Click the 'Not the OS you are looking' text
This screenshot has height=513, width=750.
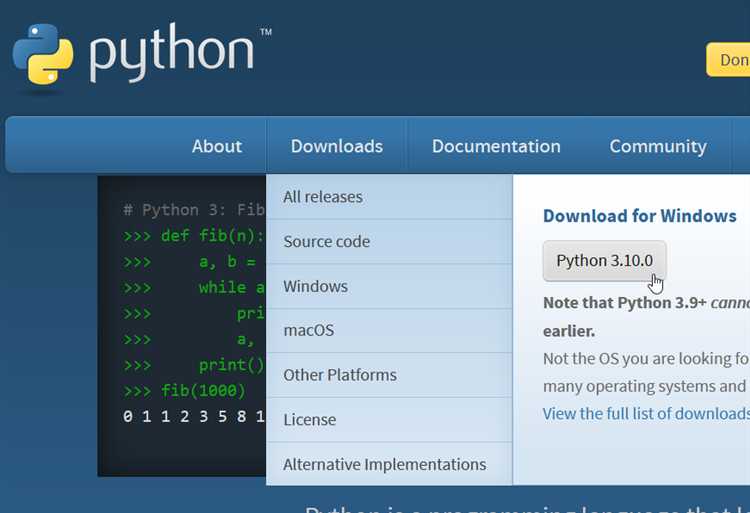click(646, 359)
